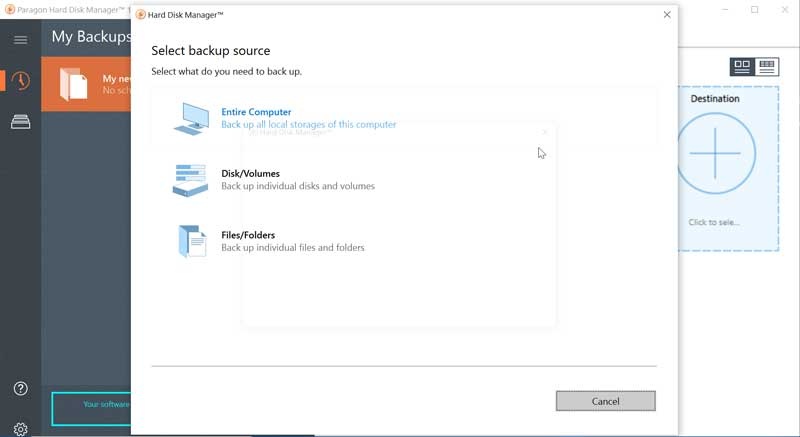Open the hamburger menu in sidebar

(x=20, y=39)
